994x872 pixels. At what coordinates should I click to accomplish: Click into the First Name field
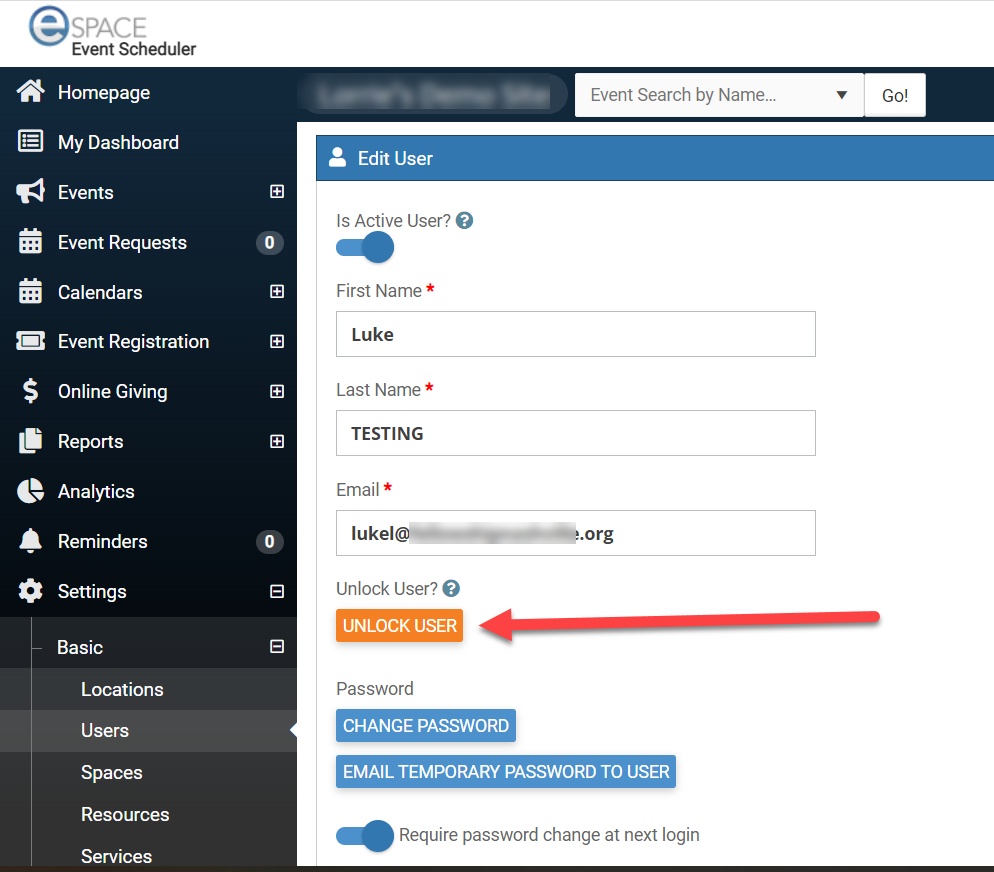575,334
